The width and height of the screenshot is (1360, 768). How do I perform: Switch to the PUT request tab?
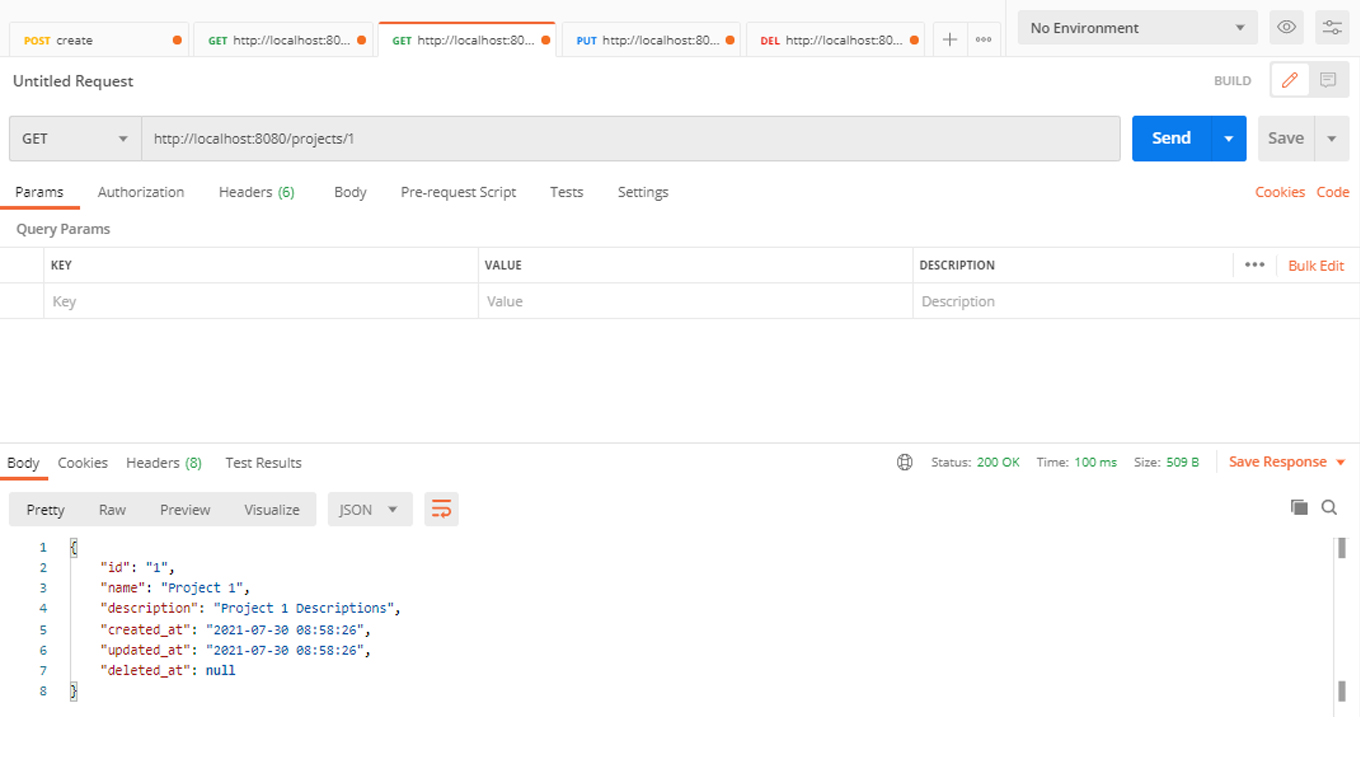coord(651,40)
